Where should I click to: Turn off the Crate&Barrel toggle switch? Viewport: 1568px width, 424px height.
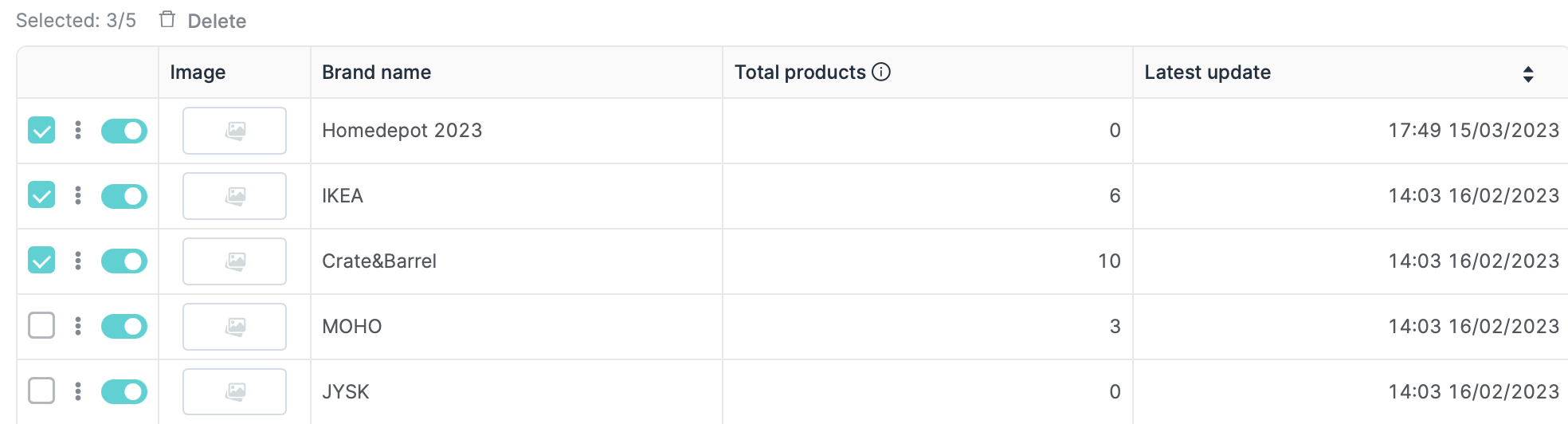124,261
